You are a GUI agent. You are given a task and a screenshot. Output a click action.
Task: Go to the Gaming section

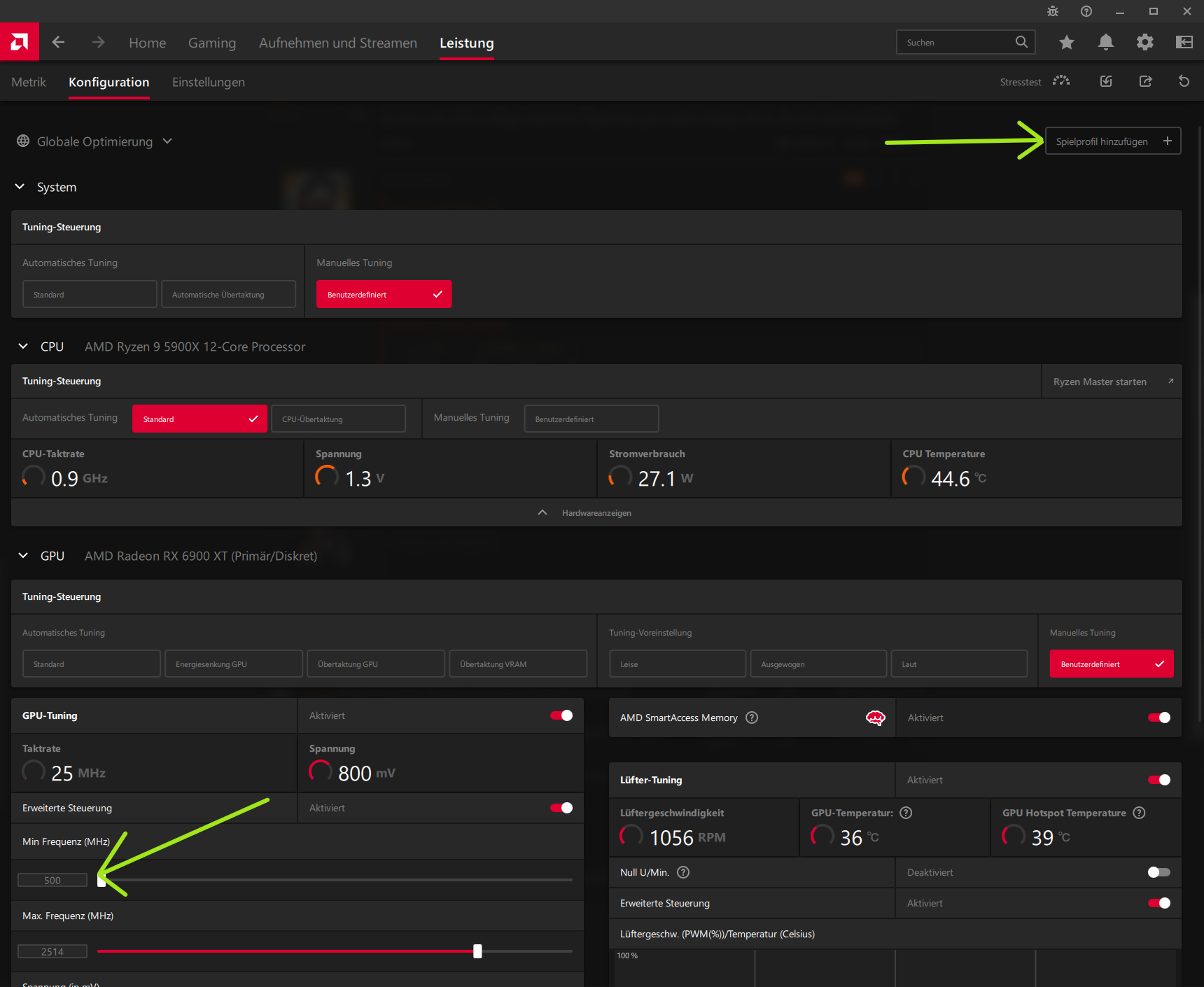click(212, 42)
